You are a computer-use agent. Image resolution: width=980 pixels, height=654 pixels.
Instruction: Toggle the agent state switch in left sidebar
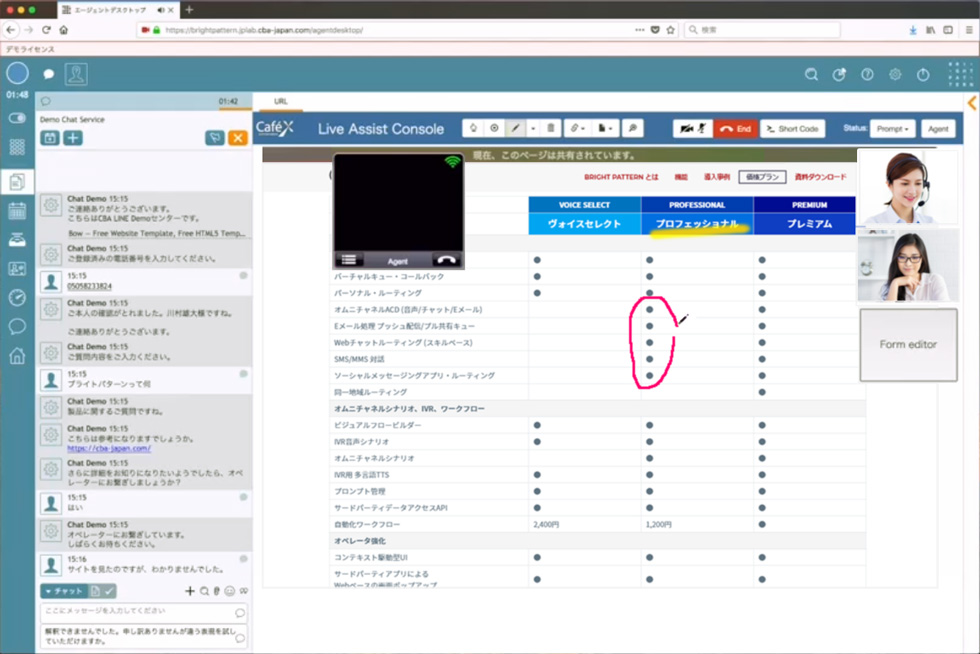coord(17,118)
